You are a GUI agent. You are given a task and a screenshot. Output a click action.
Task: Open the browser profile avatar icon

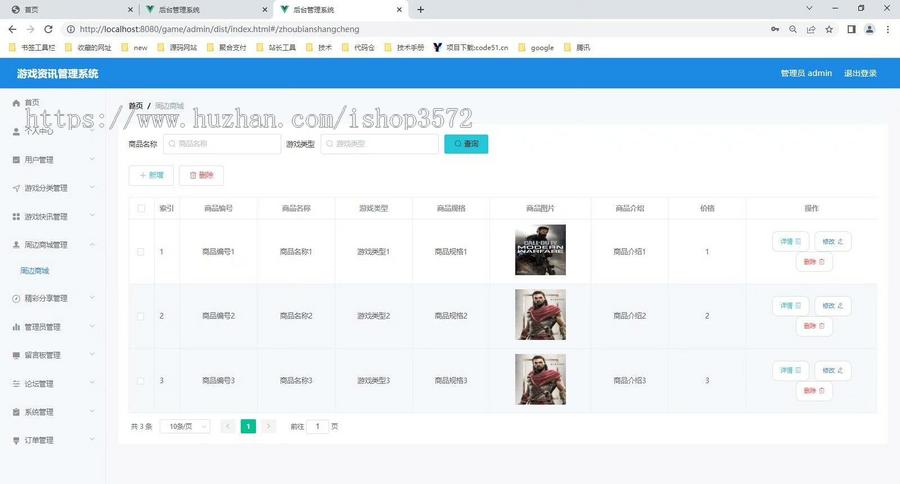point(870,29)
